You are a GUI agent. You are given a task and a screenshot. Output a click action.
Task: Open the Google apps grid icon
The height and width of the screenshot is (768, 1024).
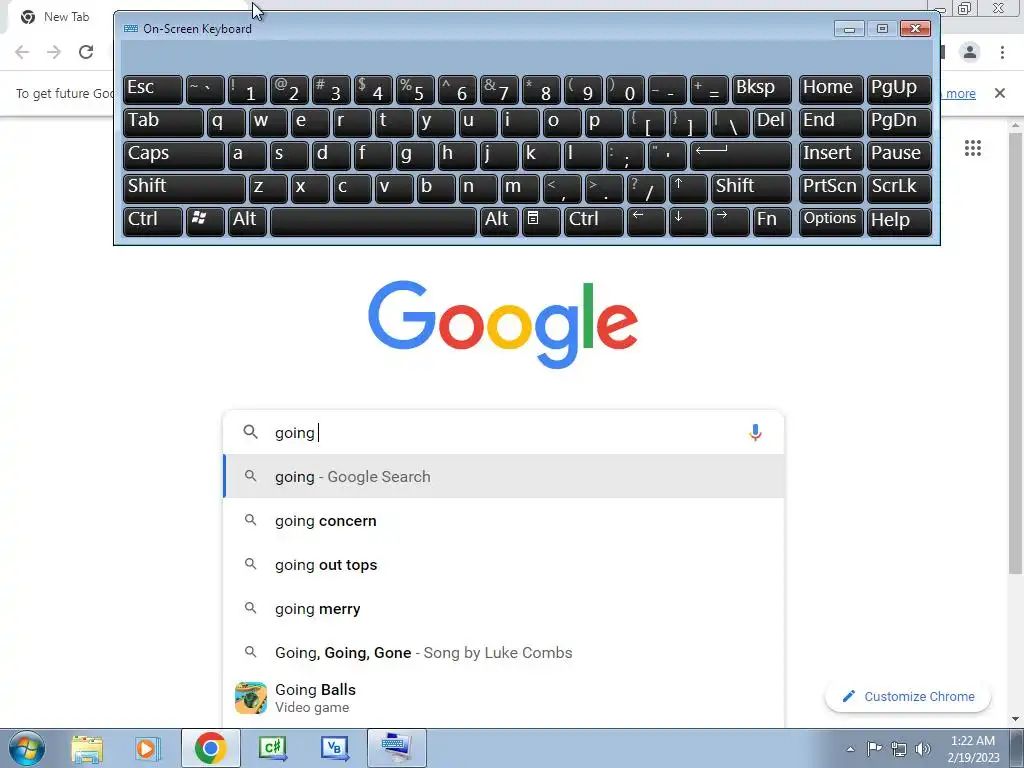pyautogui.click(x=972, y=148)
